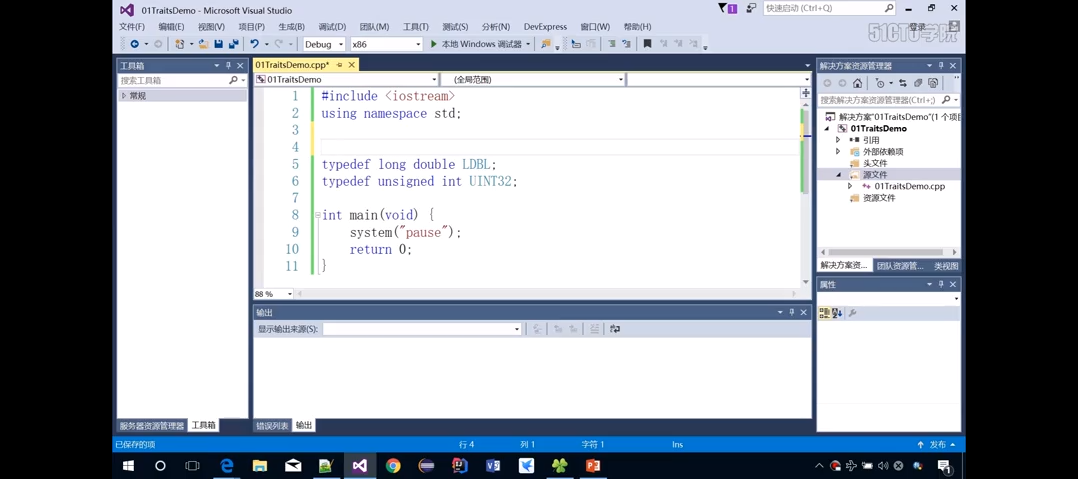
Task: Toggle auto hide pin on 工具箱 panel
Action: (229, 66)
